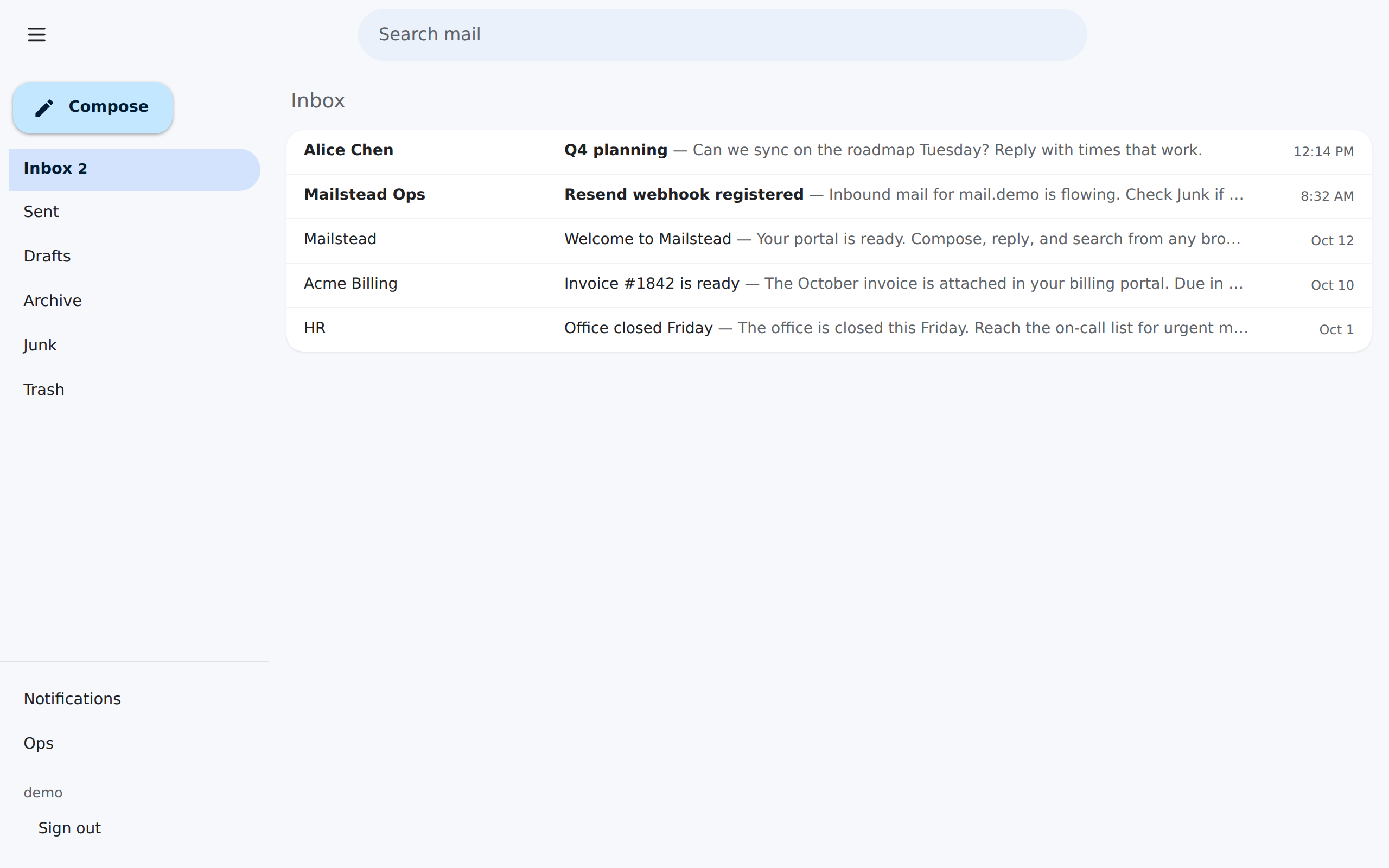Open the Ops label

pos(39,743)
